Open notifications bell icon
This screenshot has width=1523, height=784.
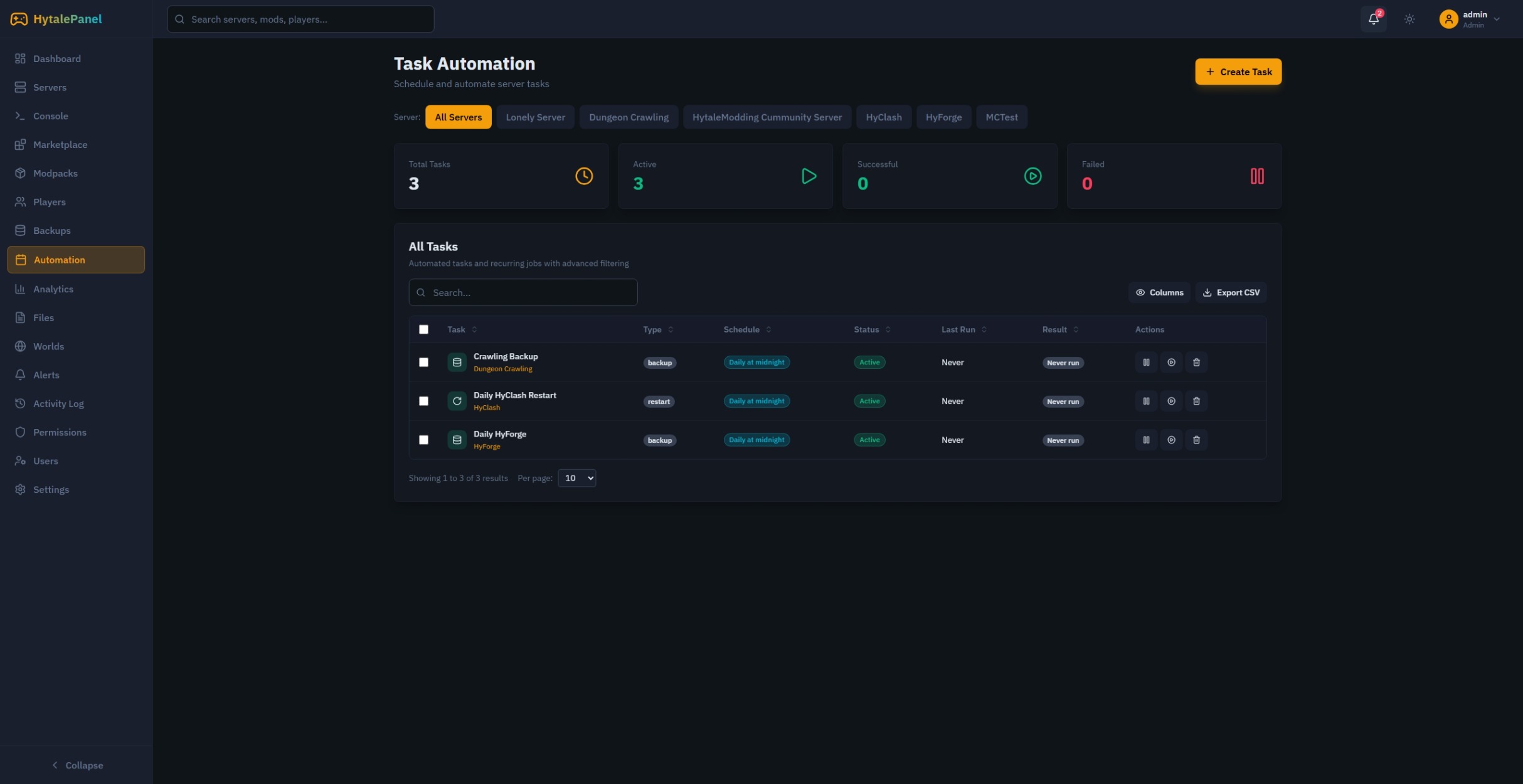point(1373,19)
